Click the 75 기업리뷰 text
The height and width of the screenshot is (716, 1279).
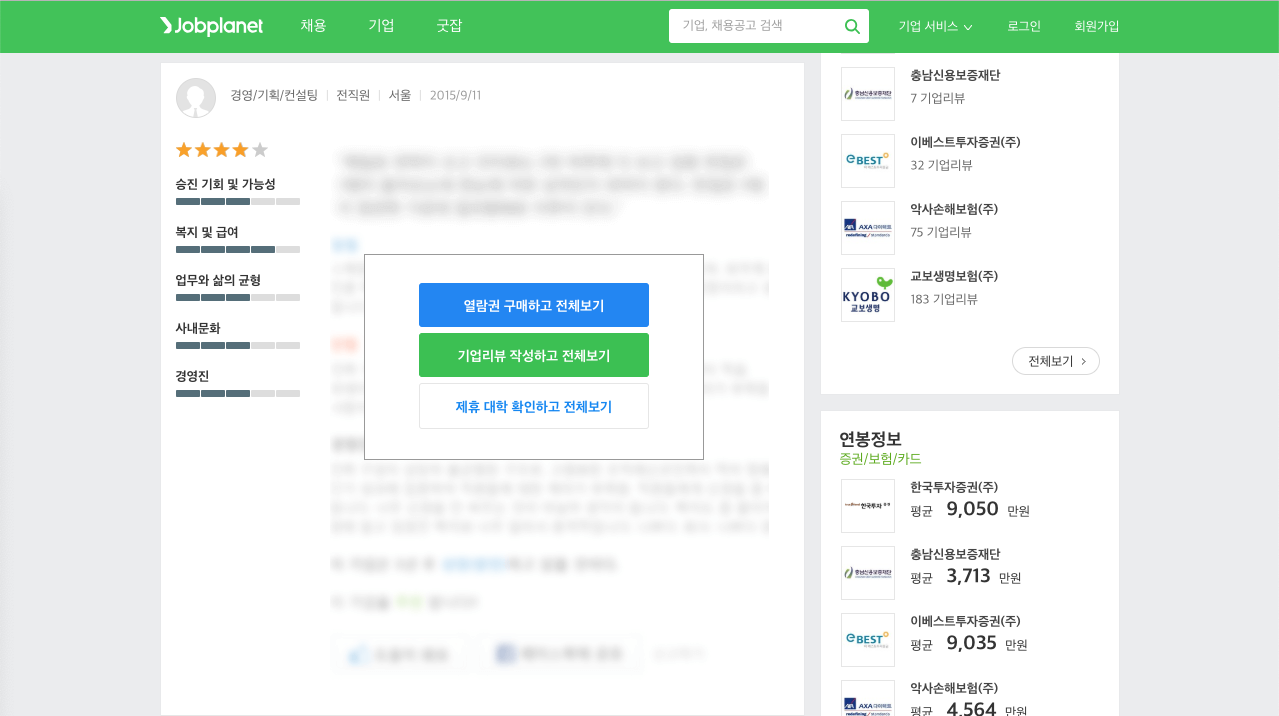[941, 232]
